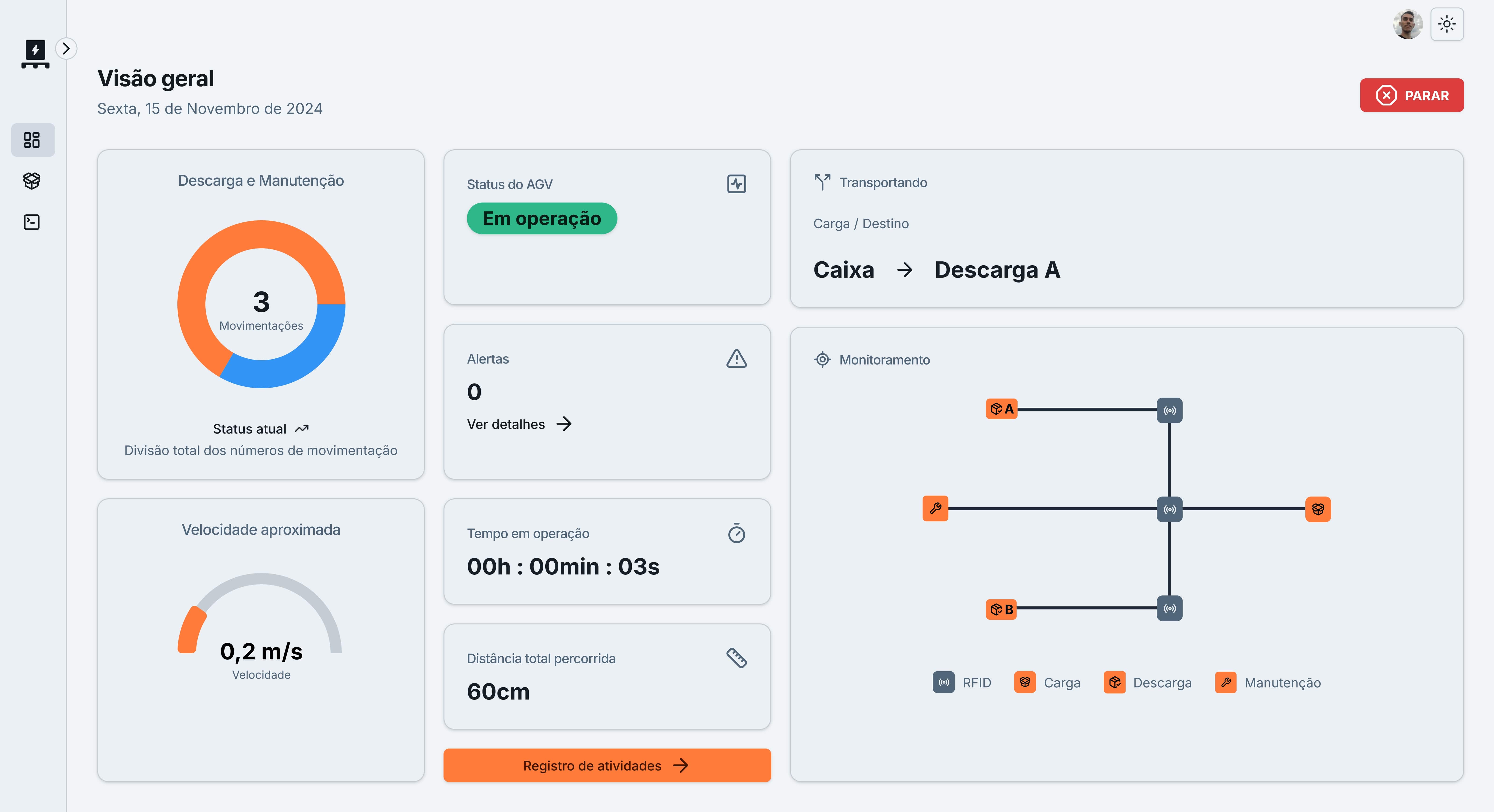Screen dimensions: 1494x812
Task: Select the Carga loading station on the map
Action: [1318, 509]
